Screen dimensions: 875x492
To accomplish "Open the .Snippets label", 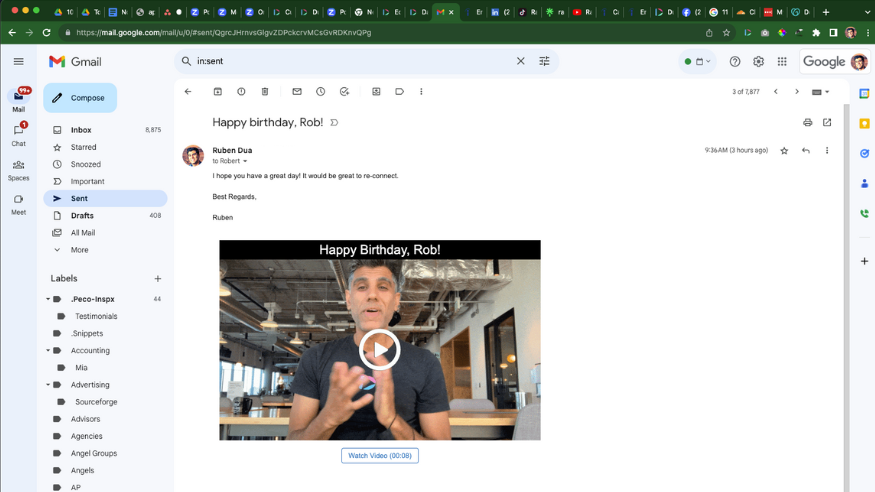I will pyautogui.click(x=87, y=334).
